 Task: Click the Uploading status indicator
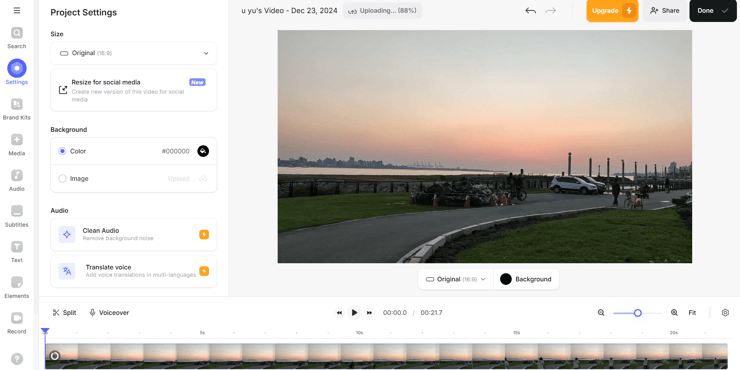click(382, 10)
